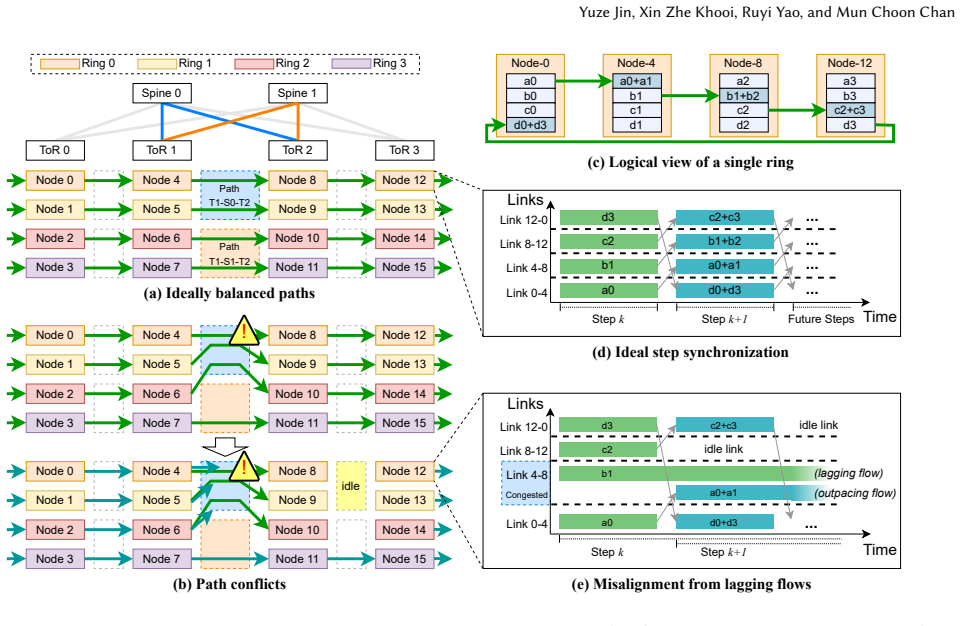Click the Node-0 header in ring view
Image resolution: width=961 pixels, height=626 pixels.
[x=530, y=63]
